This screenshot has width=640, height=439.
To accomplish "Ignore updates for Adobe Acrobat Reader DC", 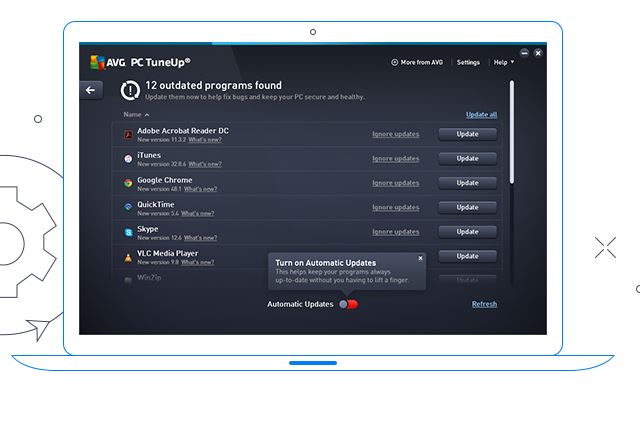I will pyautogui.click(x=396, y=134).
